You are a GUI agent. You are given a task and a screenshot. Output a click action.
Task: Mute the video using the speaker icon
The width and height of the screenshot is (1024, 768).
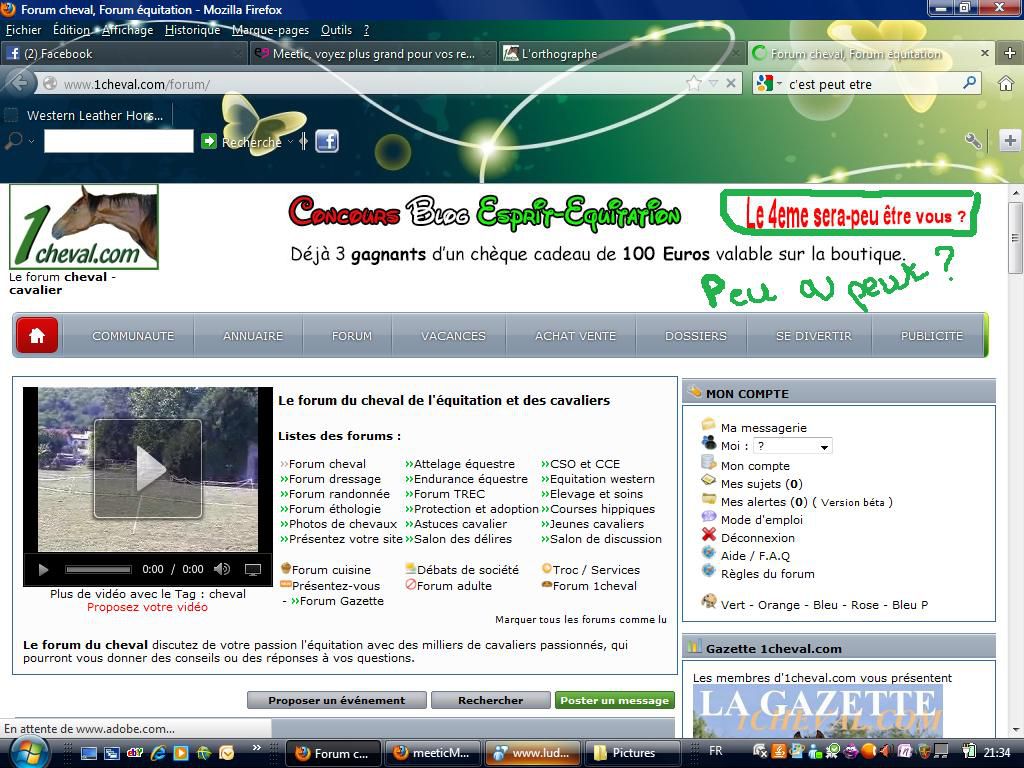tap(222, 570)
